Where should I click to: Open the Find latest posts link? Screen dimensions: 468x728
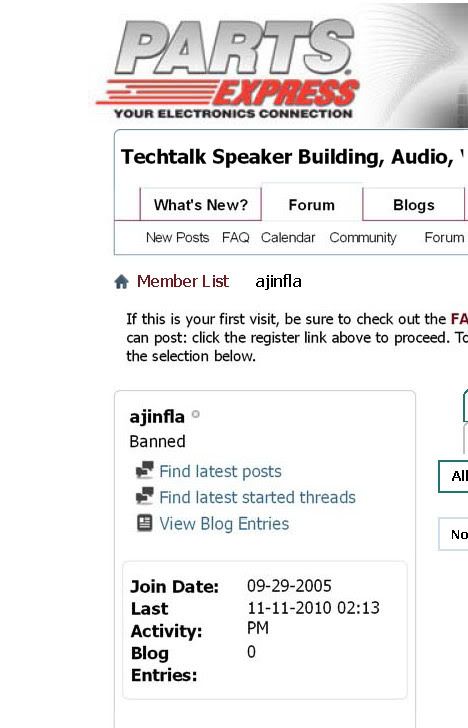[x=220, y=471]
